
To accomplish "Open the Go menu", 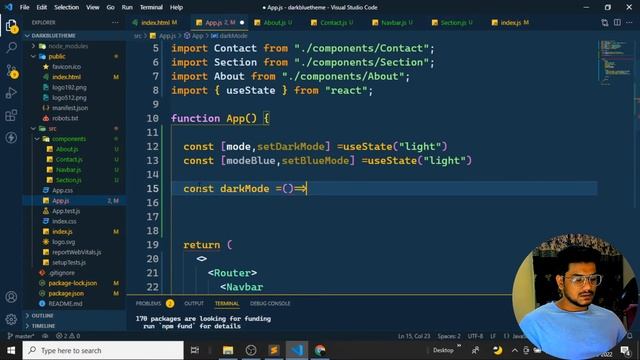I will click(x=111, y=7).
